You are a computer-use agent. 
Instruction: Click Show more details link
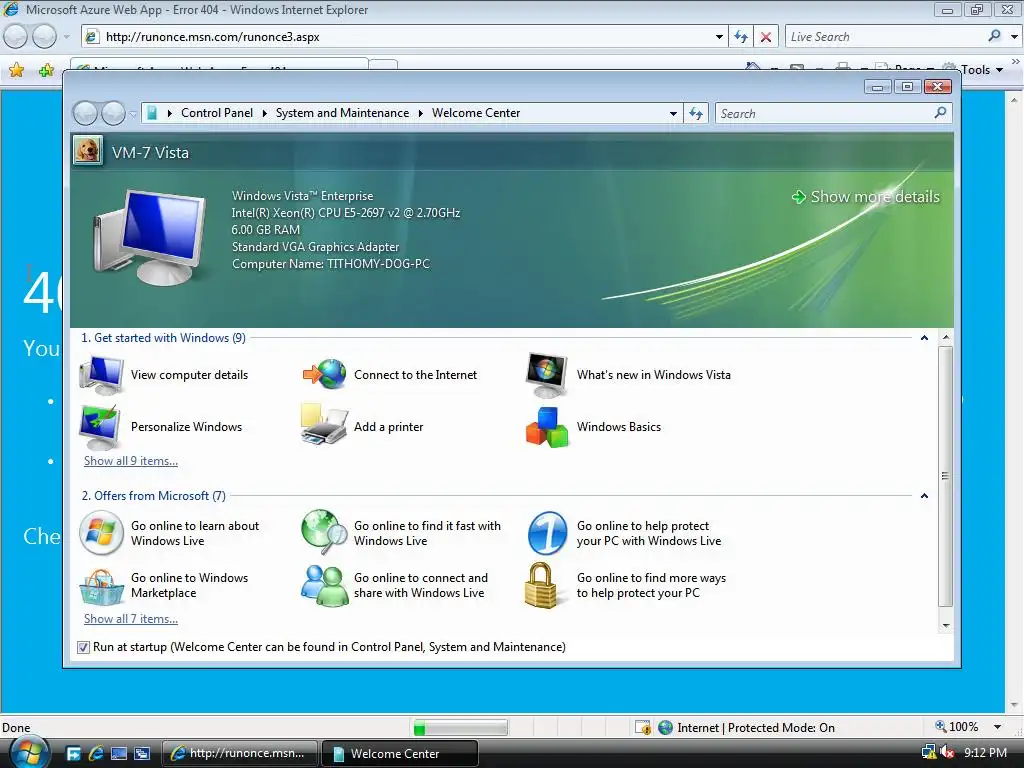tap(866, 197)
